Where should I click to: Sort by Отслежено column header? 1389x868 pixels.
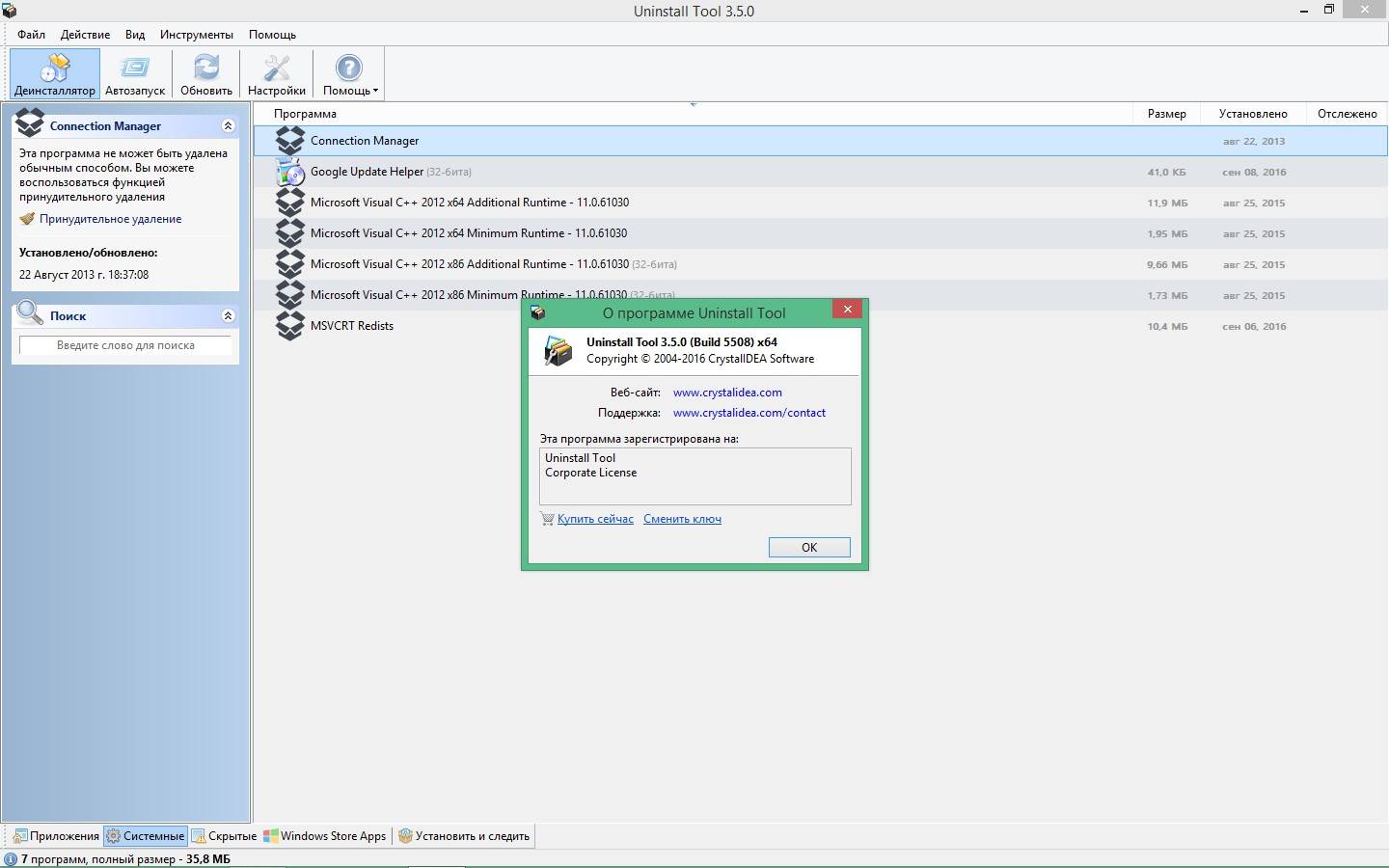click(1347, 114)
